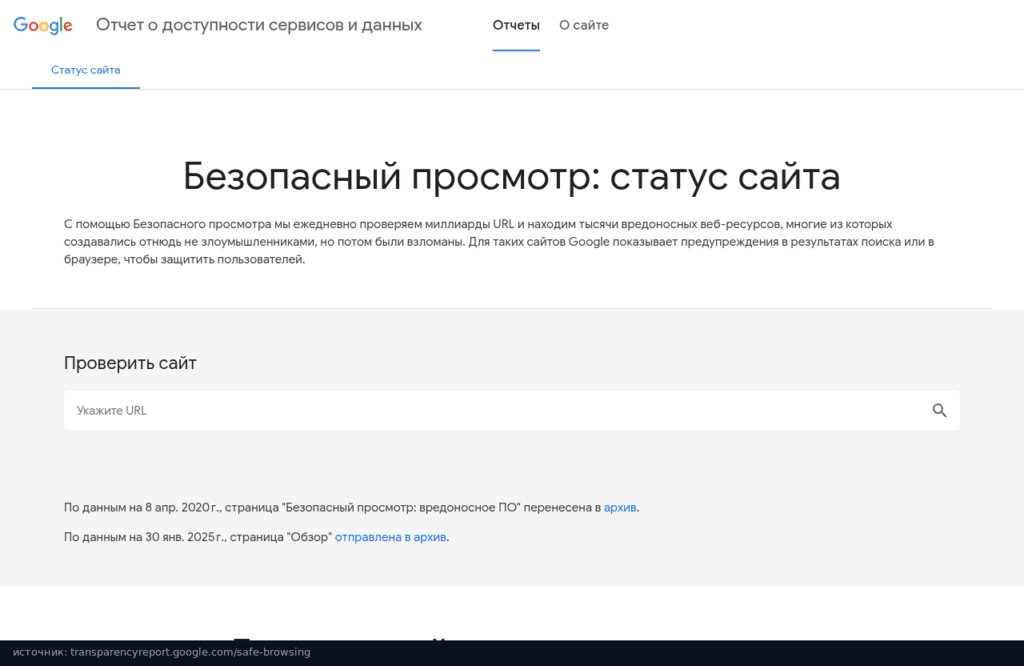Click the Отчет о доступности сервисов и данных title
The width and height of the screenshot is (1024, 666).
tap(259, 25)
